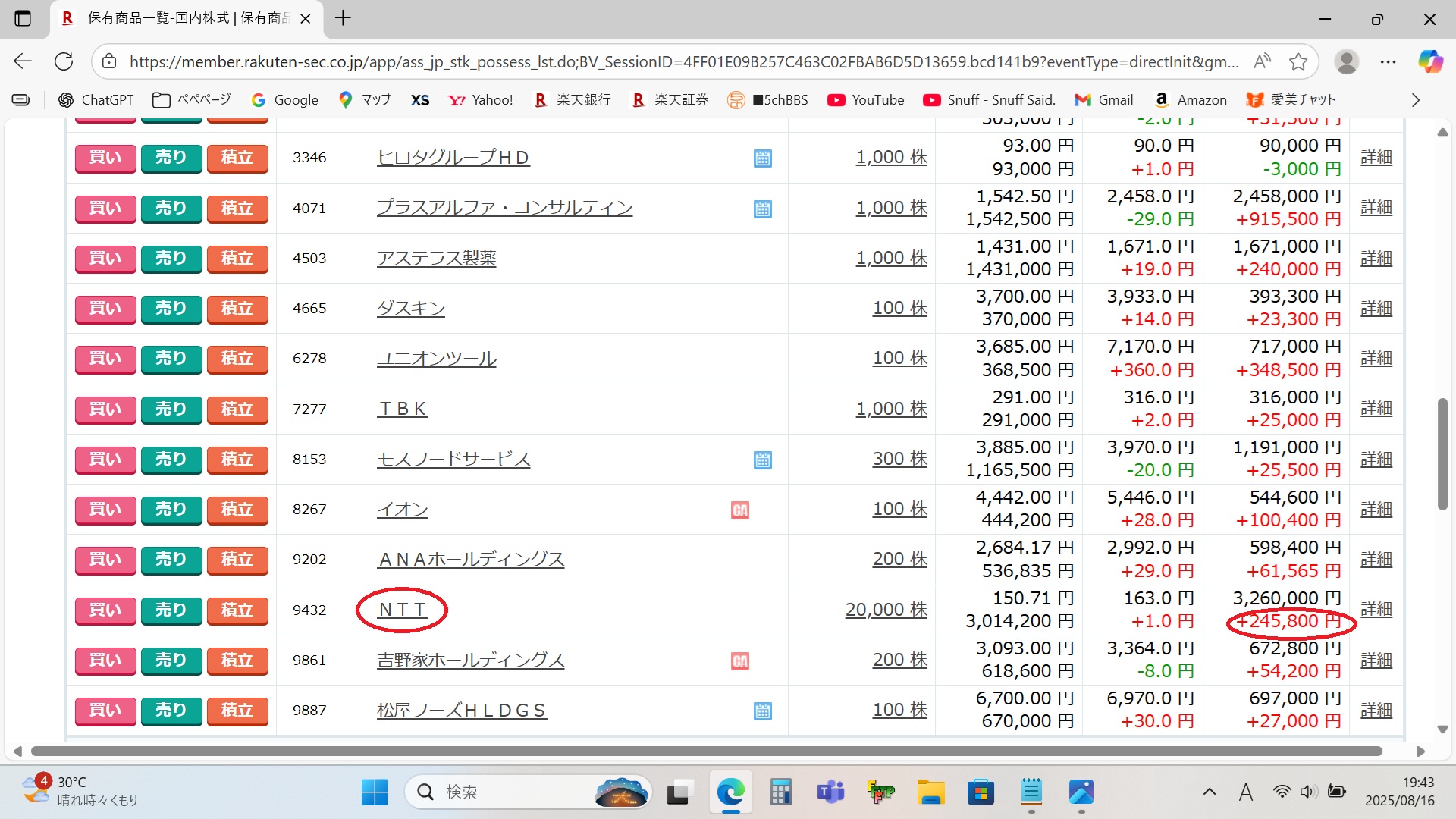Screen dimensions: 1456x819
Task: Click the horizontal scrollbar thumb
Action: pos(706,752)
